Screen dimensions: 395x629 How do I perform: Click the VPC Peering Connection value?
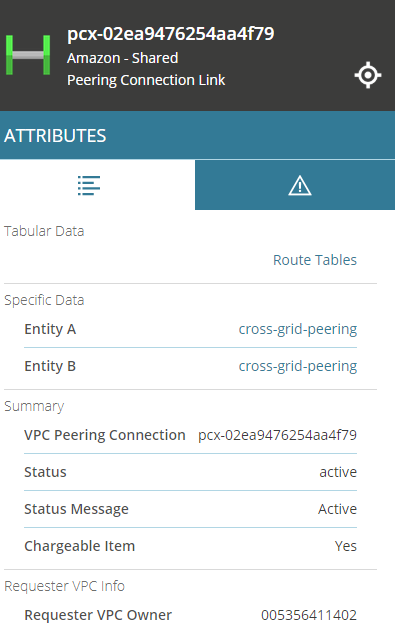coord(277,435)
